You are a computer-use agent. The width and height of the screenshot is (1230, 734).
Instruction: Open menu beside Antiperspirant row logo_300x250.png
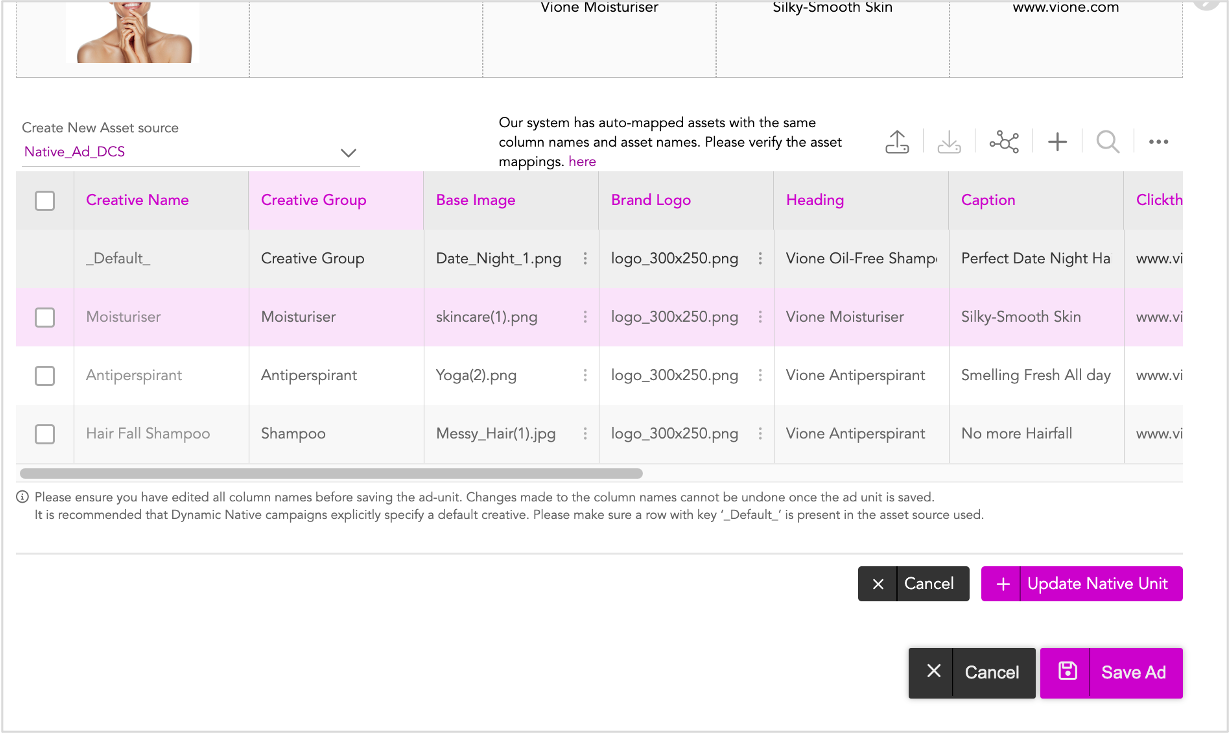[x=760, y=376]
